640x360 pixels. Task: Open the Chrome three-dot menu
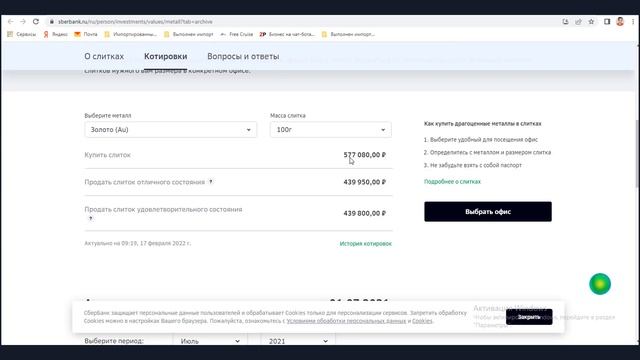point(633,22)
